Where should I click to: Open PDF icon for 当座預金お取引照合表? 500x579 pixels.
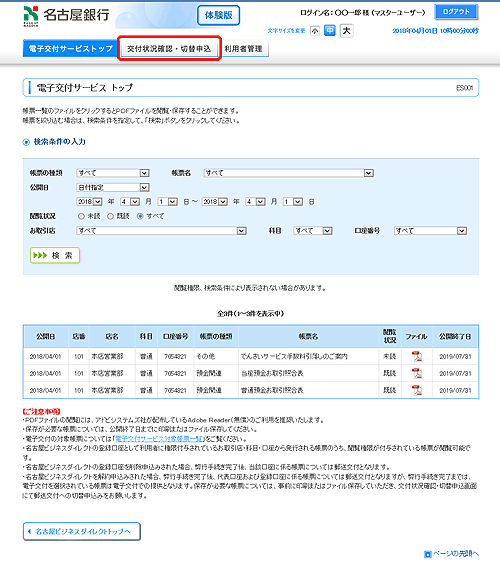click(417, 373)
